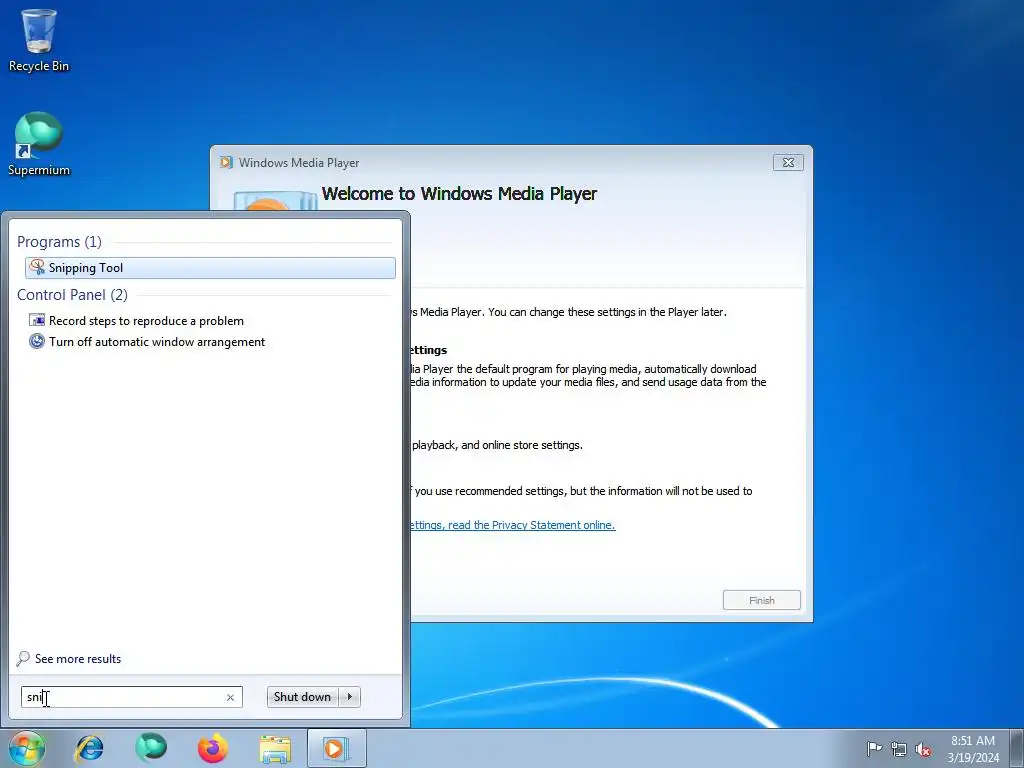Image resolution: width=1024 pixels, height=768 pixels.
Task: Switch to Windows Media Player taskbar button
Action: [337, 748]
